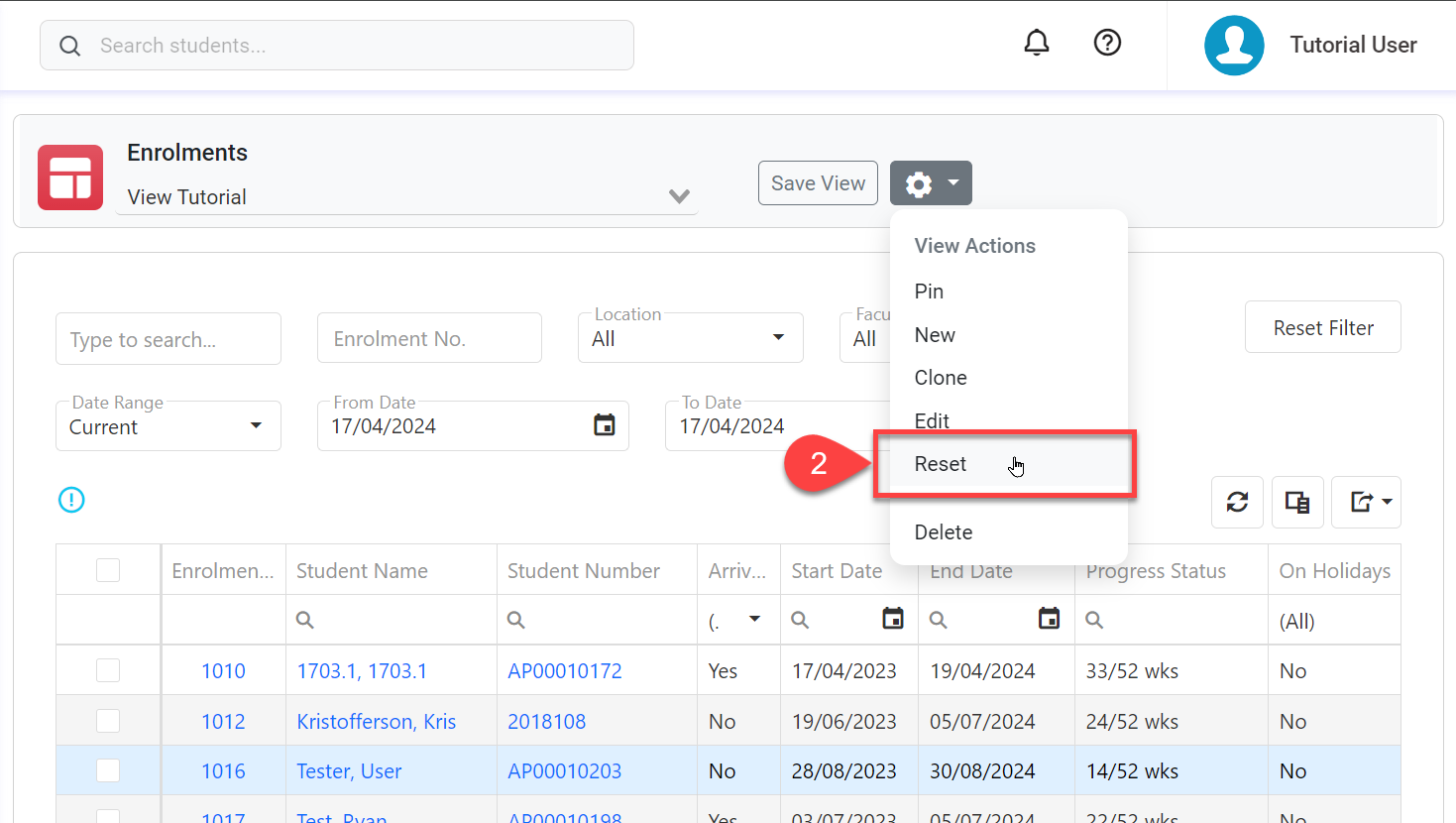Viewport: 1456px width, 823px height.
Task: Choose Clone from View Actions menu
Action: click(1008, 378)
